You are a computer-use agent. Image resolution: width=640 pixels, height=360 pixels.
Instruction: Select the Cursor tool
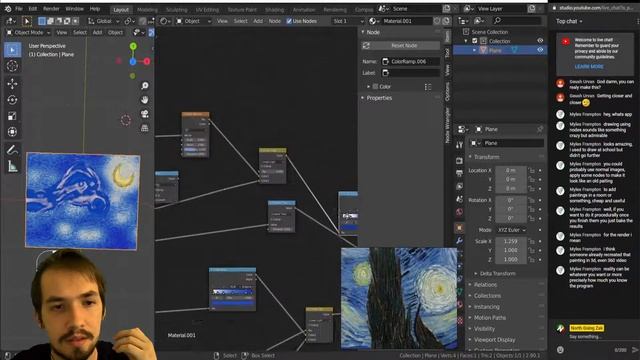click(x=12, y=66)
